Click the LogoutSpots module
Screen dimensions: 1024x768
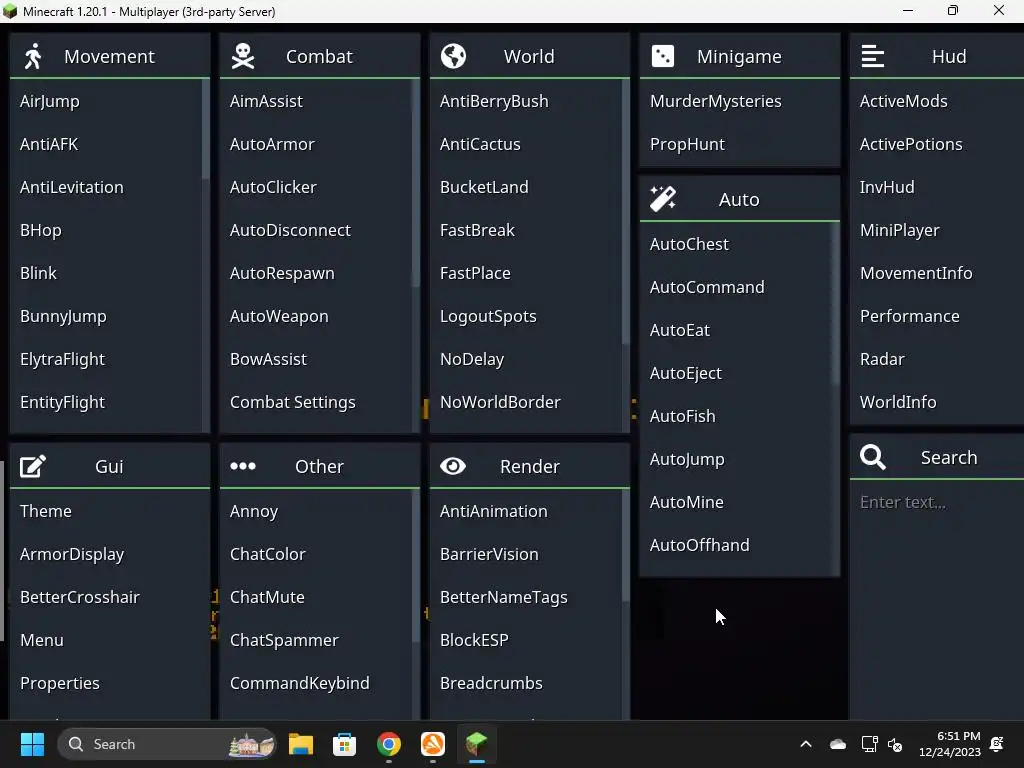(x=526, y=316)
